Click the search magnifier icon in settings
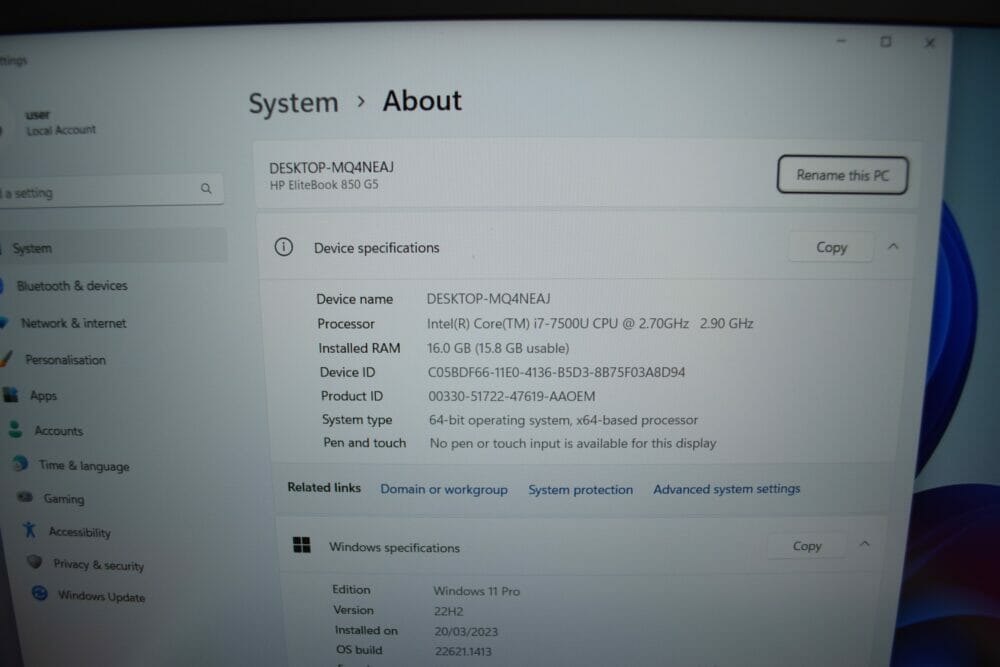1000x667 pixels. coord(206,188)
